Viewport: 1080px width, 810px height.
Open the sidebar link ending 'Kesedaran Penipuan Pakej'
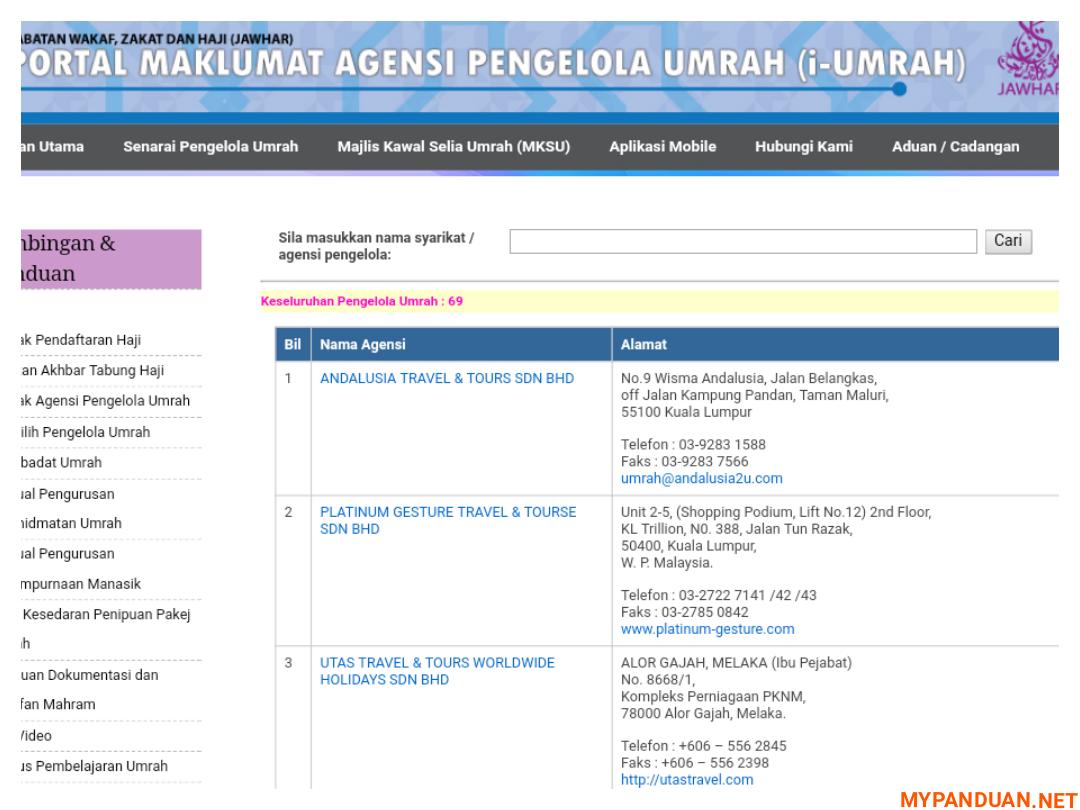tap(106, 614)
